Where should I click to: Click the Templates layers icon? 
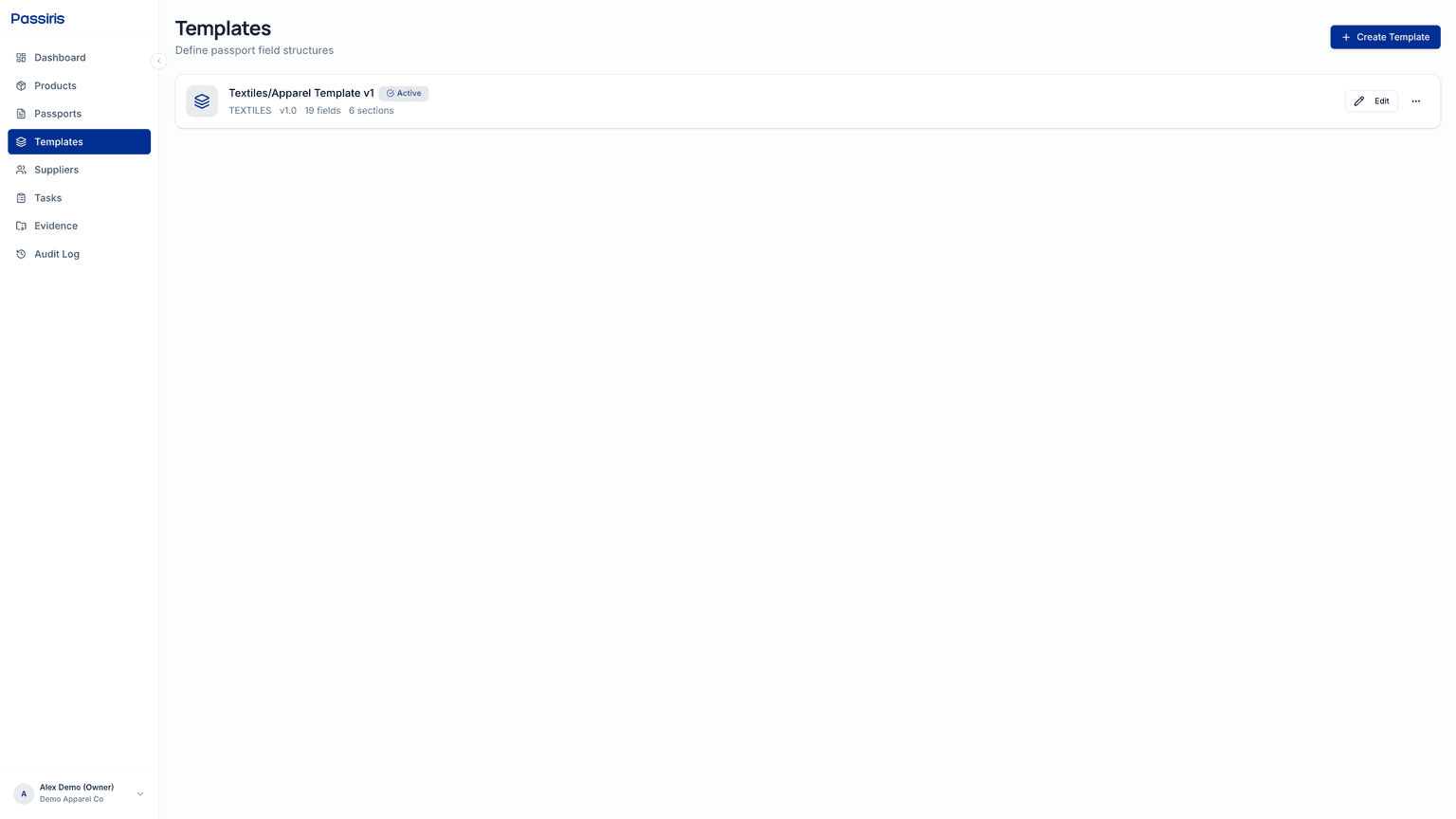(20, 141)
